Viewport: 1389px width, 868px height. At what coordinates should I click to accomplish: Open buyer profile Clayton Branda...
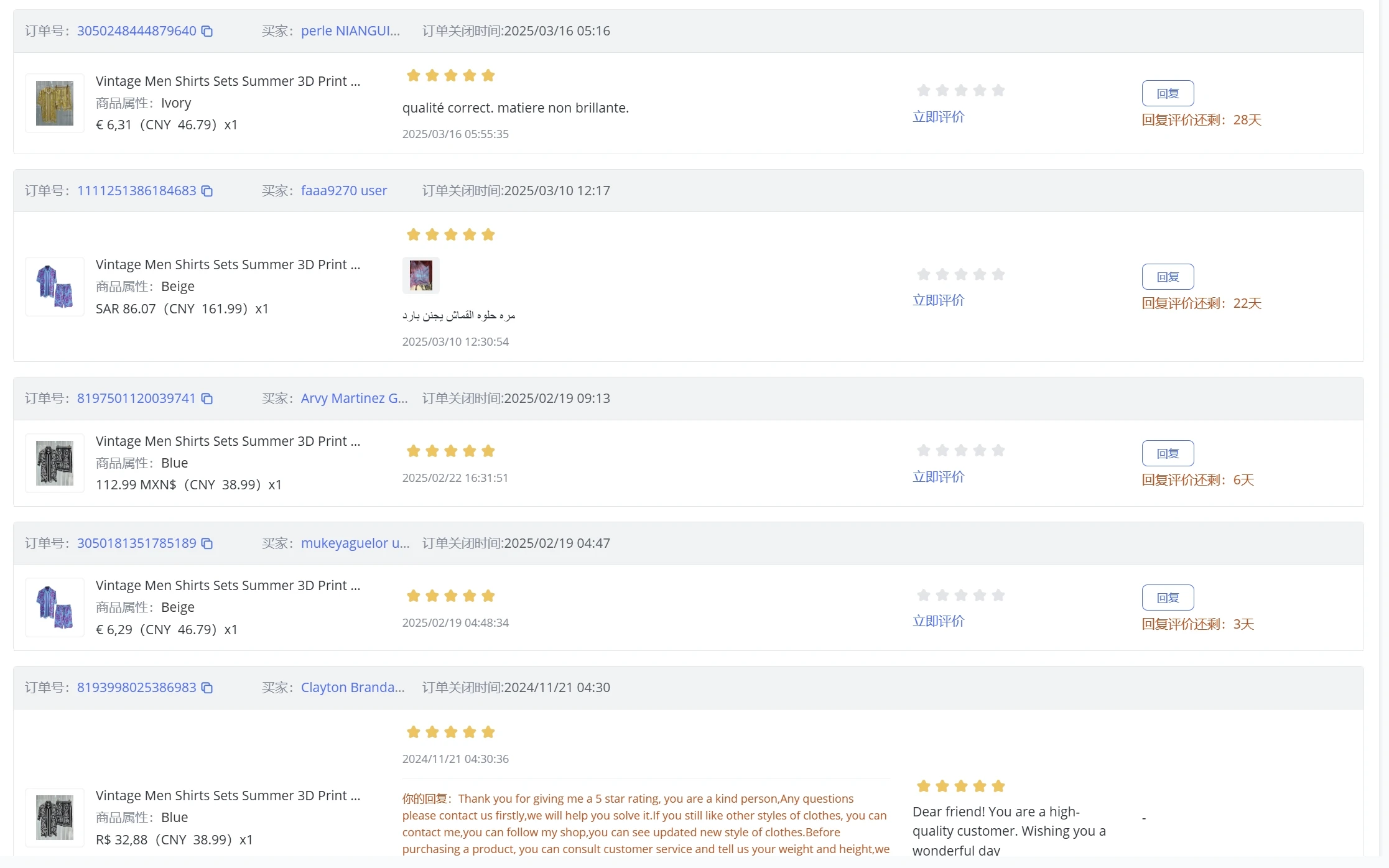click(353, 688)
